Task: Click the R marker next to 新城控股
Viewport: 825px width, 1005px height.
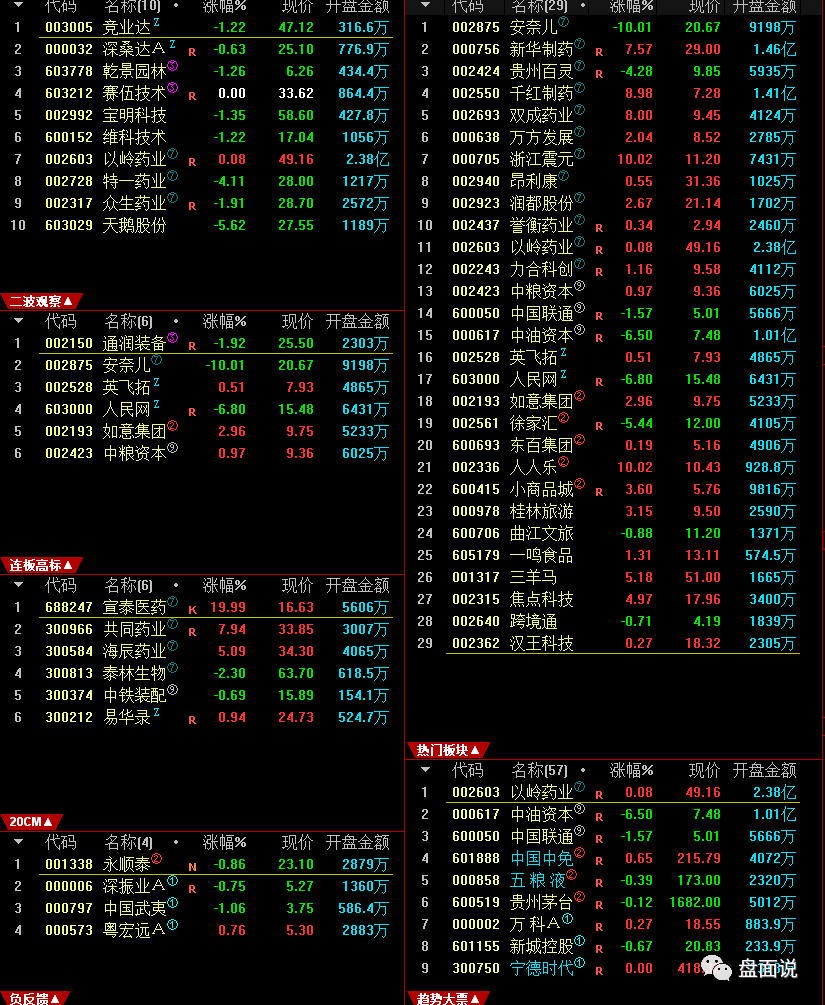Action: (x=599, y=949)
